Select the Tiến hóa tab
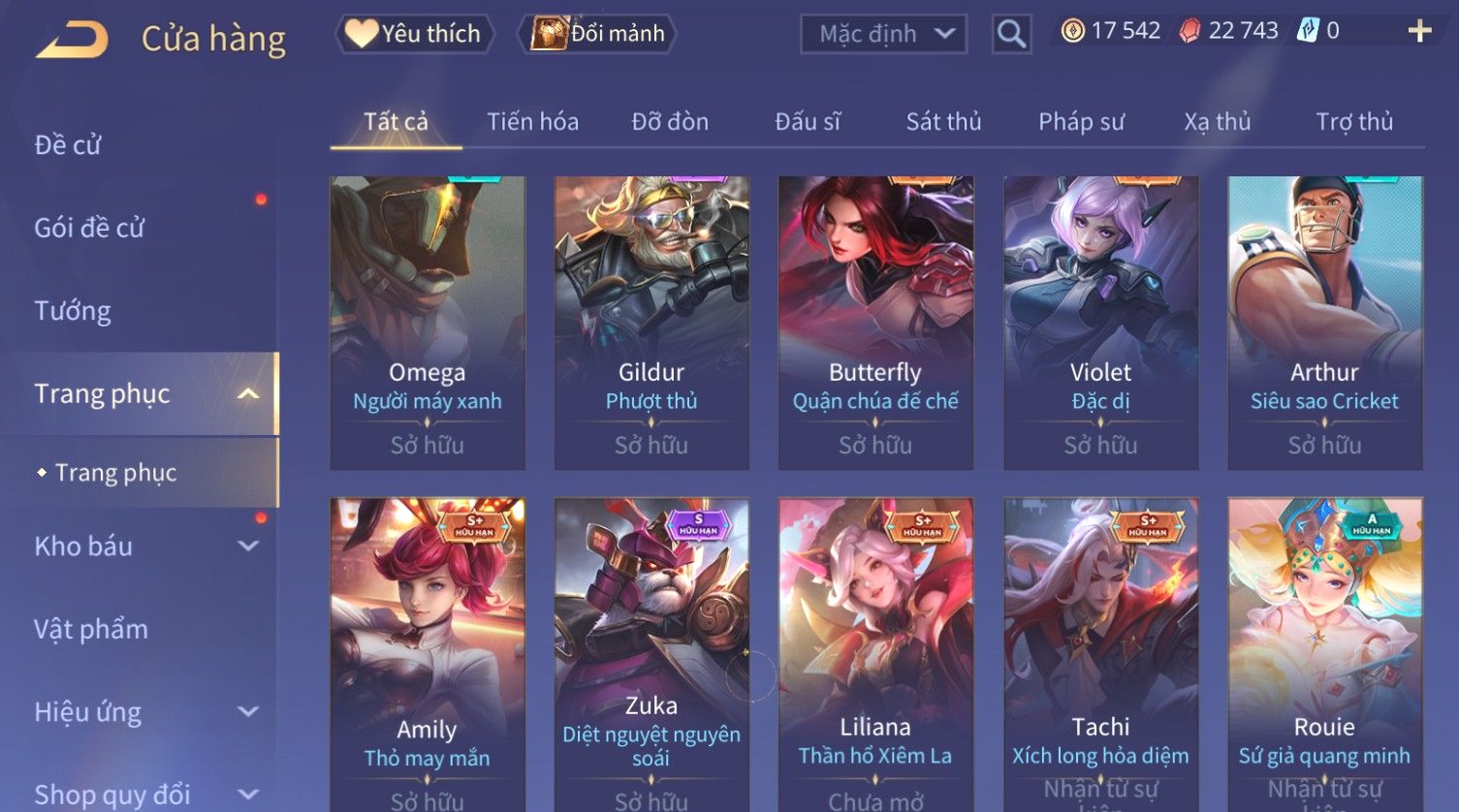This screenshot has height=812, width=1459. [x=532, y=121]
